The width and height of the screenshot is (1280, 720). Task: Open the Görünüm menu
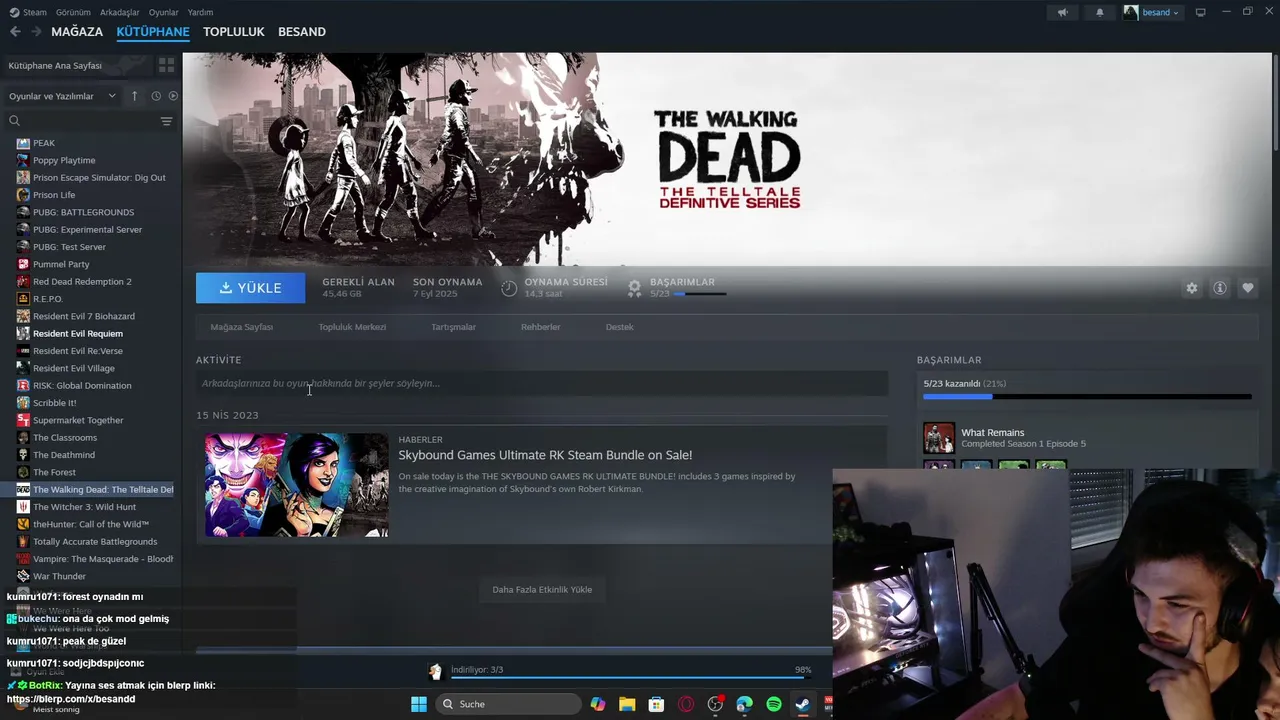(73, 12)
